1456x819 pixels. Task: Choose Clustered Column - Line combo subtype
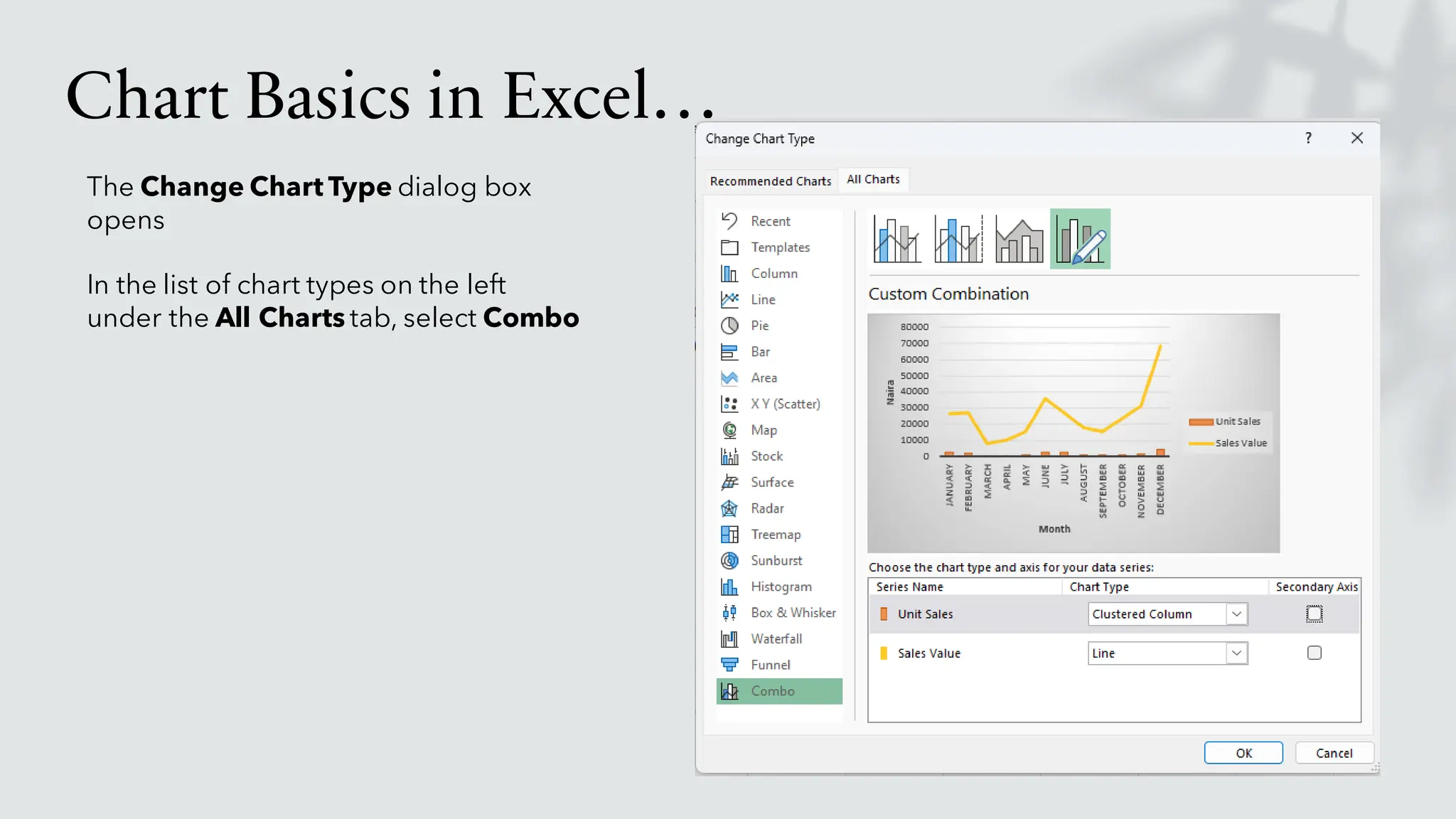tap(897, 239)
